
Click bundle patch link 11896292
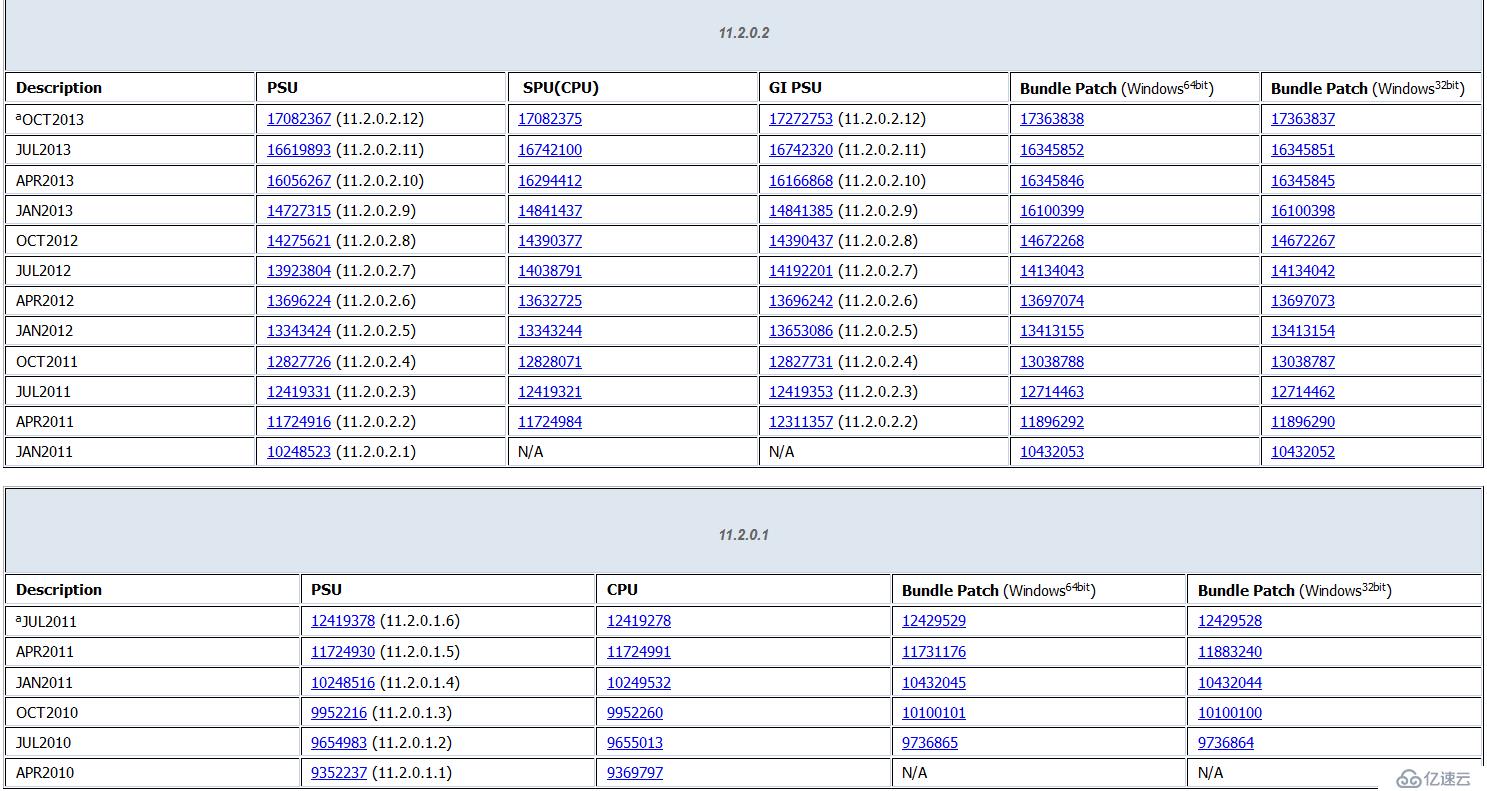click(x=1052, y=422)
